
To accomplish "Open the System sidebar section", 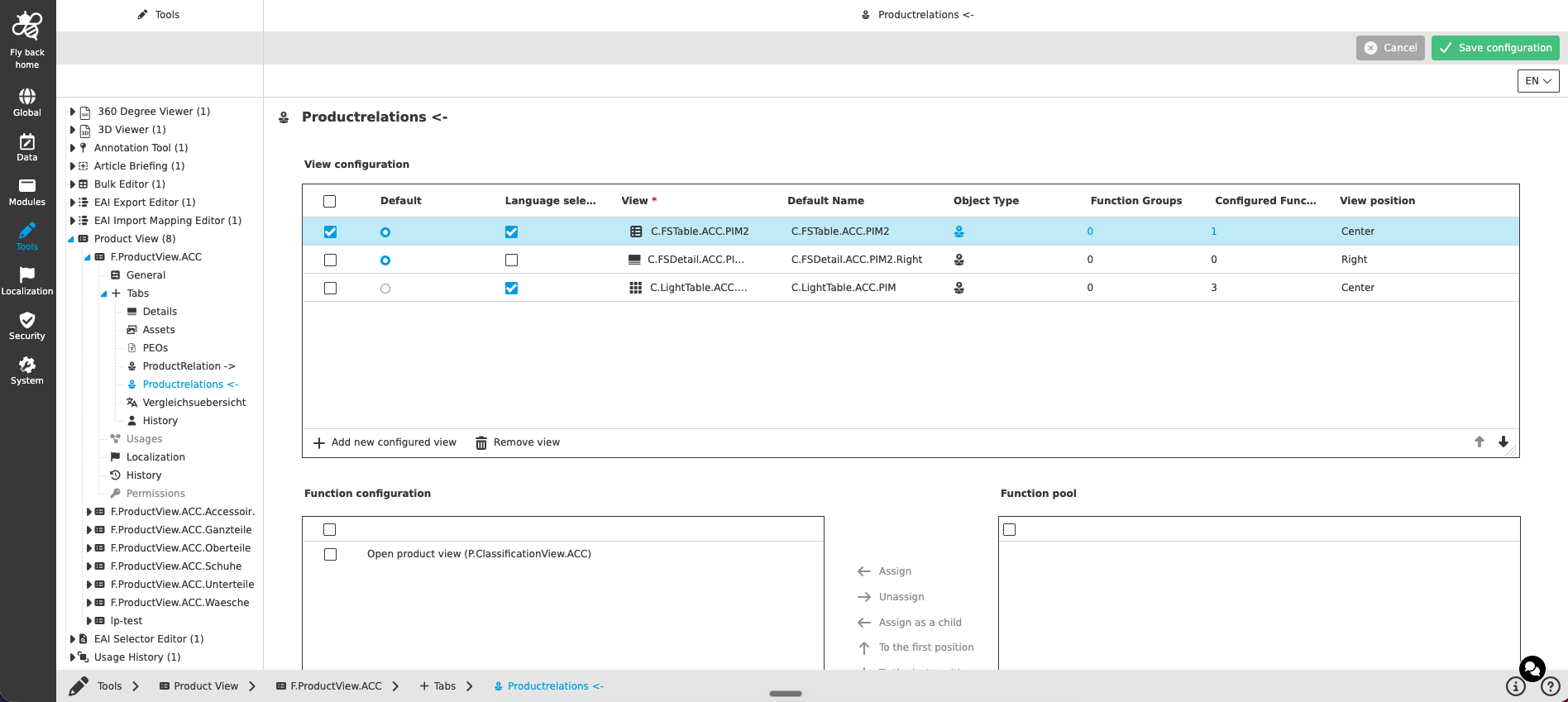I will 27,370.
